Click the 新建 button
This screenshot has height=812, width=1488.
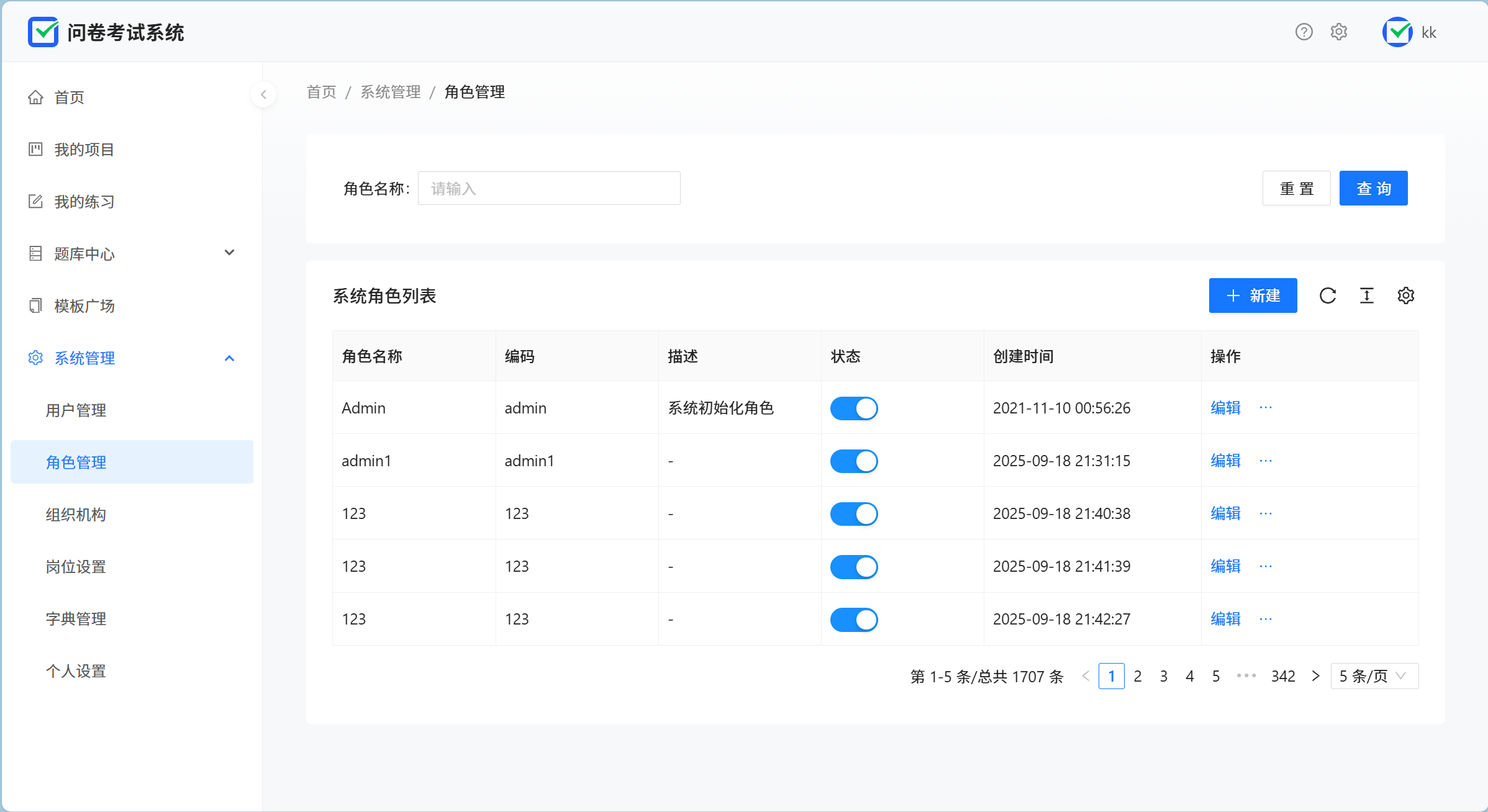[1253, 295]
